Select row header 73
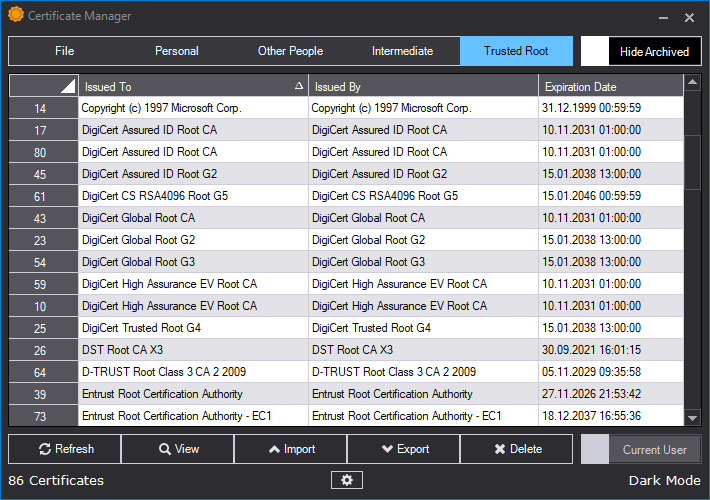Viewport: 710px width, 500px height. pos(43,416)
